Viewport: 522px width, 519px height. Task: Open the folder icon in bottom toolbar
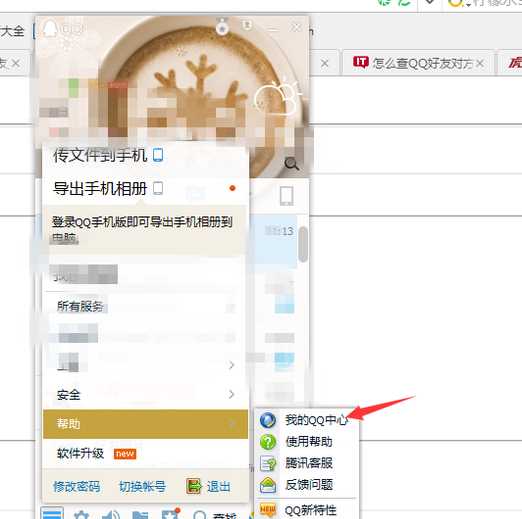click(x=140, y=514)
